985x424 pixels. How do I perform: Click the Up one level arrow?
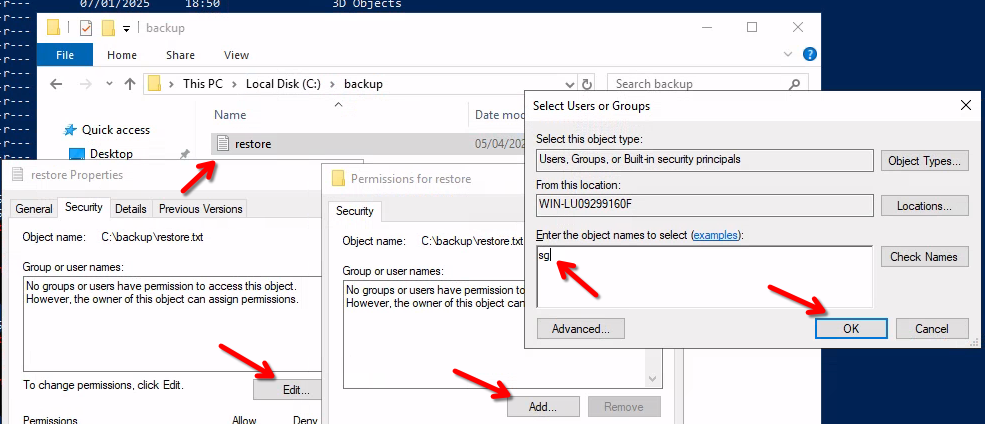pos(129,84)
